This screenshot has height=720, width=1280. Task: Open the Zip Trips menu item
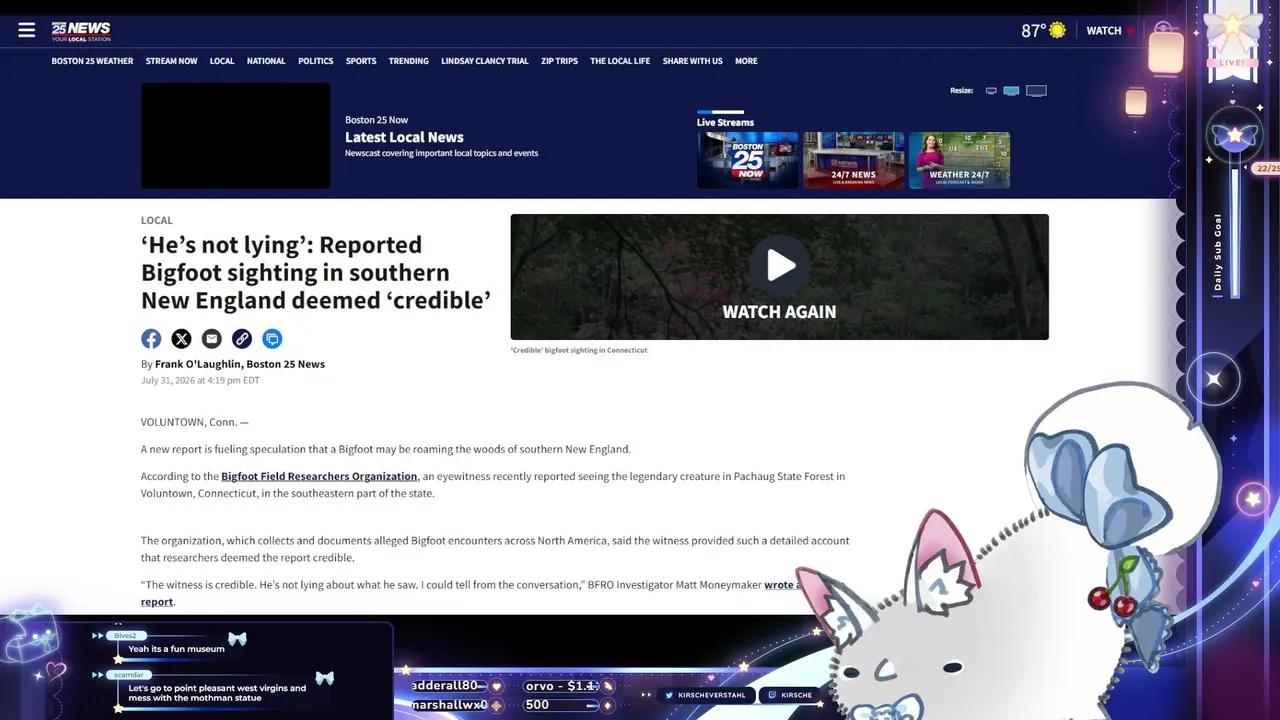(560, 61)
